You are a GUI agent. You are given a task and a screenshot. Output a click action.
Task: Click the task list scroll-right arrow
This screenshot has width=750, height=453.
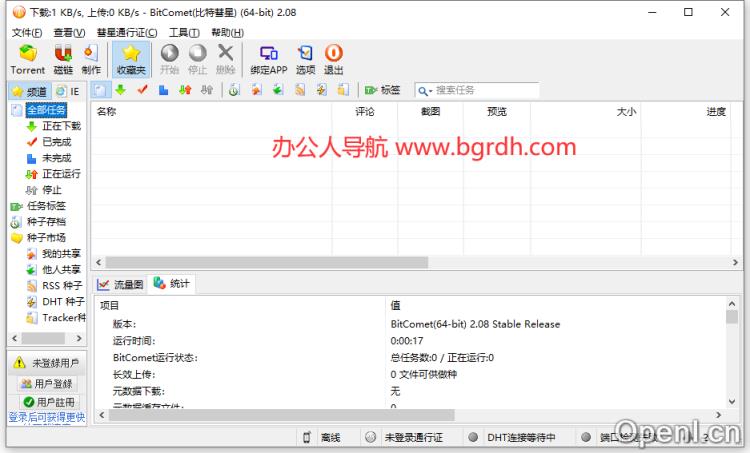(x=735, y=262)
